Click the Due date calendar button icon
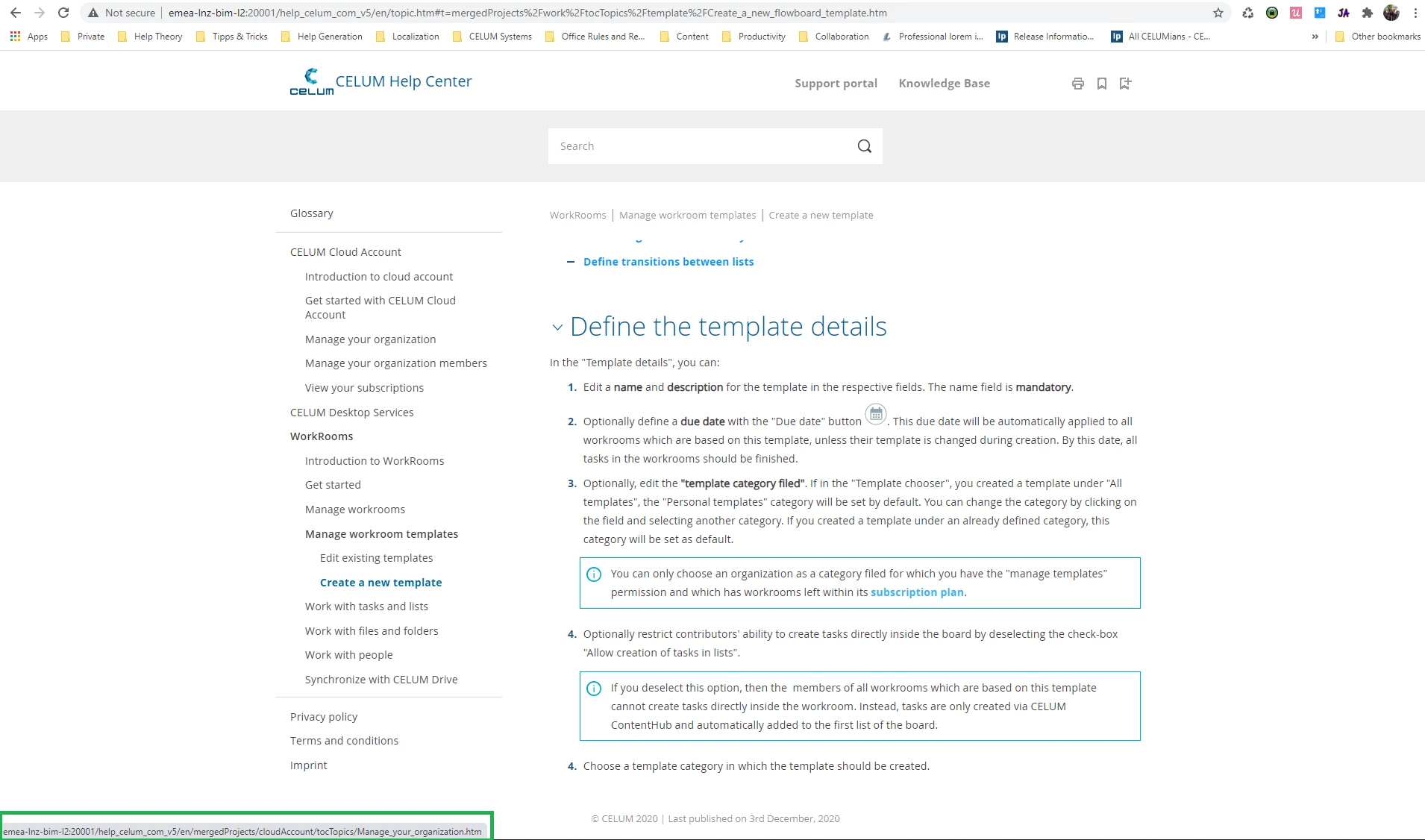Viewport: 1425px width, 840px height. click(x=876, y=413)
